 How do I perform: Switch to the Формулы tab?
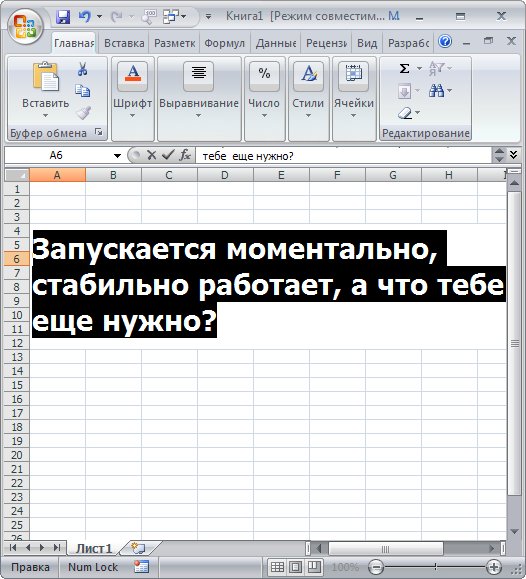(225, 43)
